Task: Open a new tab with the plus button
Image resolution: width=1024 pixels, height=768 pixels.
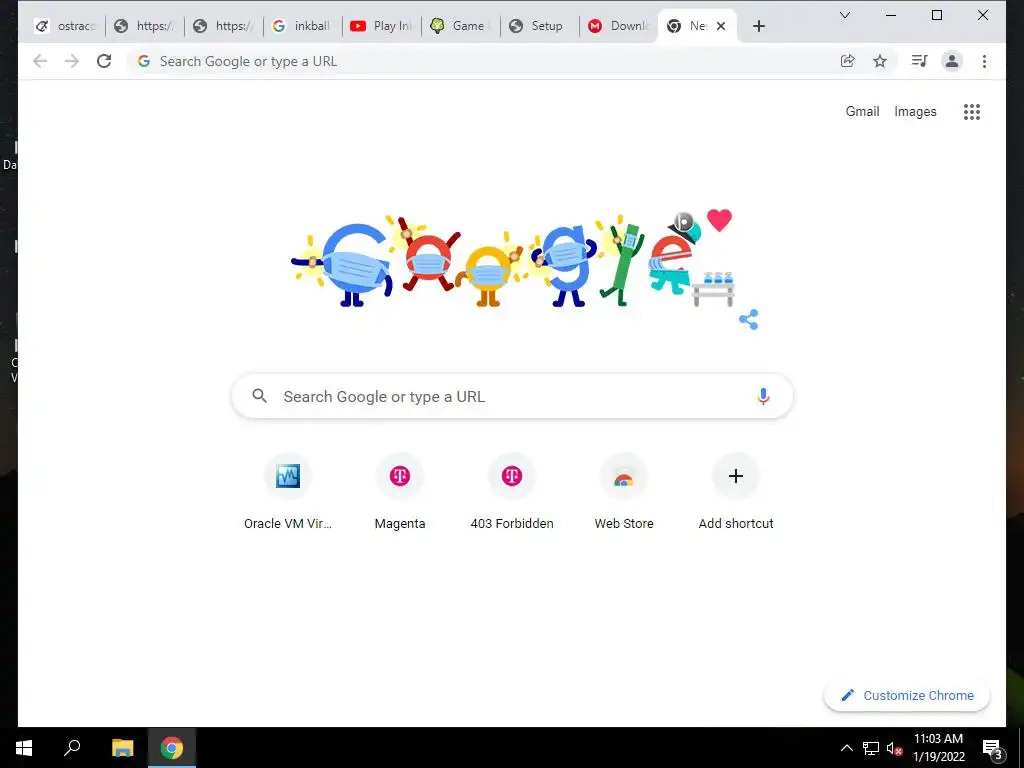Action: pos(759,26)
